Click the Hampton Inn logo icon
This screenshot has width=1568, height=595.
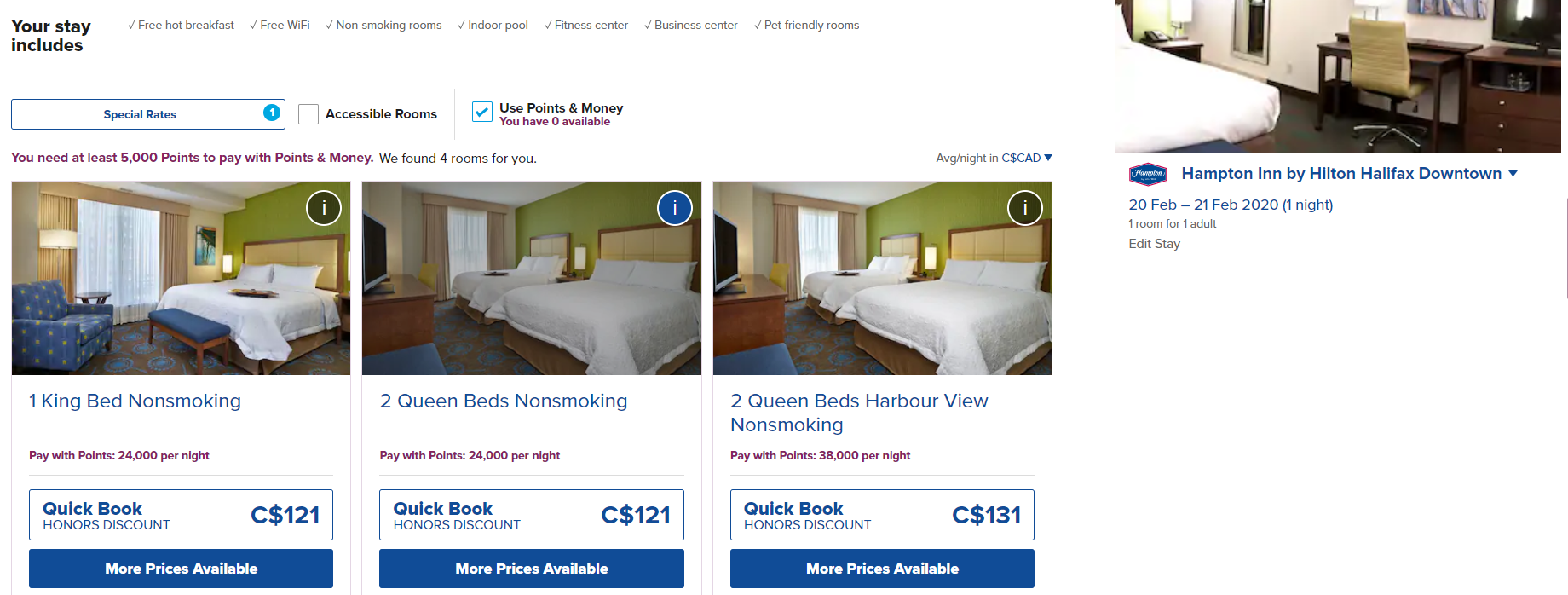(1147, 174)
